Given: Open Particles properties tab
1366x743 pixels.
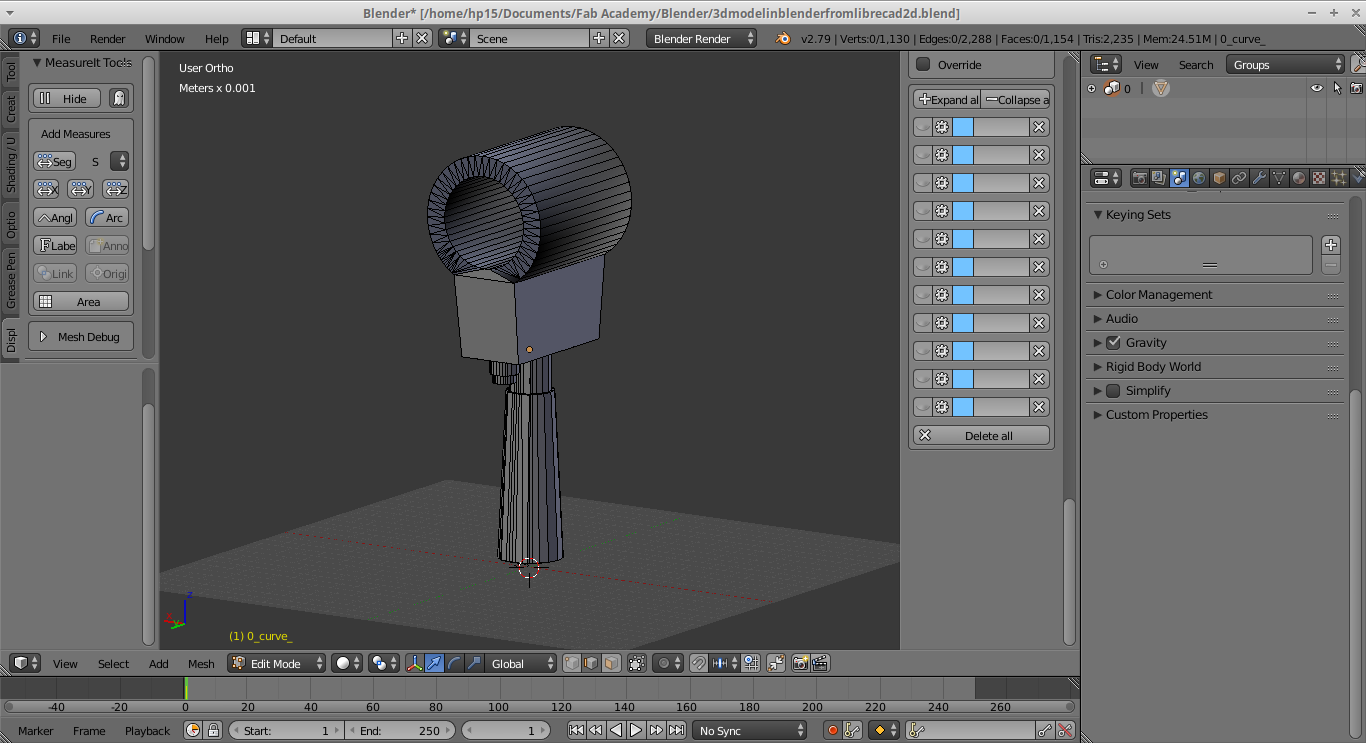Looking at the screenshot, I should coord(1339,178).
